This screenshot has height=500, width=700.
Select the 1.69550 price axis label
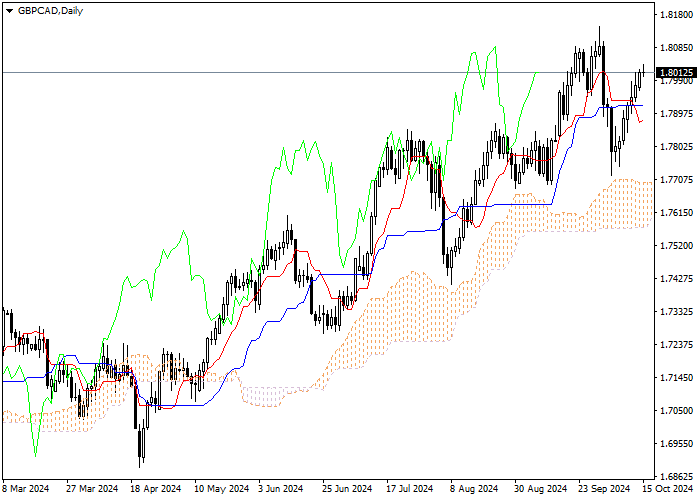677,444
